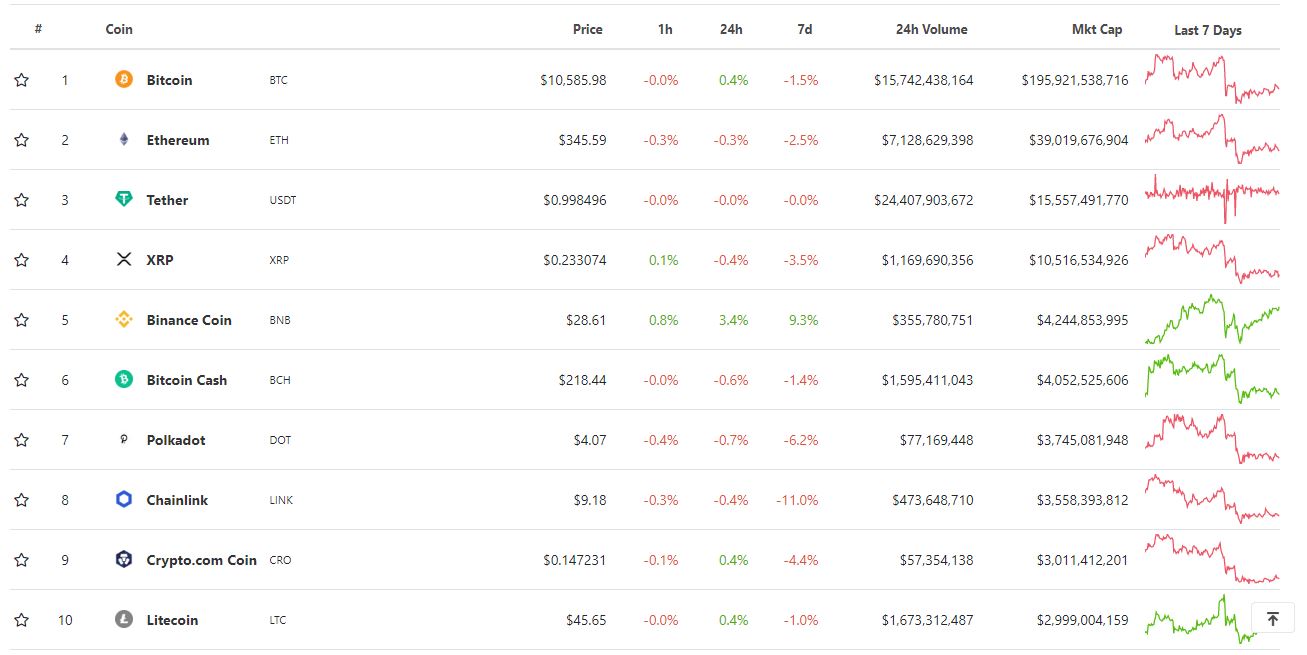Click the Ethereum diamond logo icon
The image size is (1307, 655).
click(x=124, y=140)
